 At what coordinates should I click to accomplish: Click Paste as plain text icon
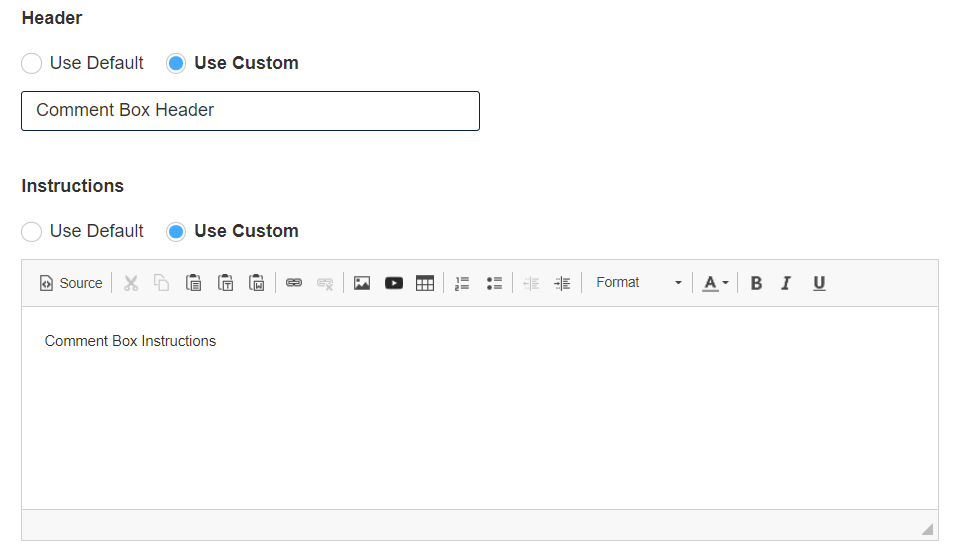coord(225,283)
